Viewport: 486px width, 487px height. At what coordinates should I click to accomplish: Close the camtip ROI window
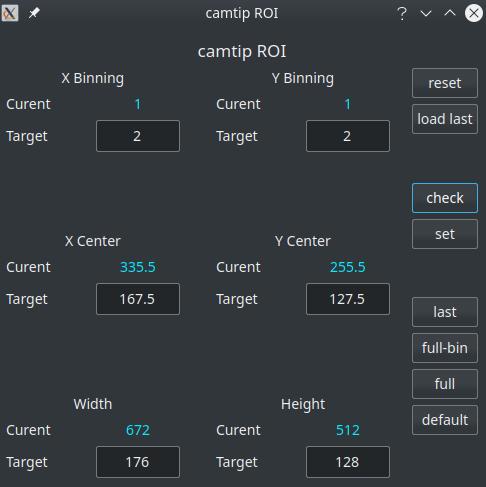click(474, 13)
